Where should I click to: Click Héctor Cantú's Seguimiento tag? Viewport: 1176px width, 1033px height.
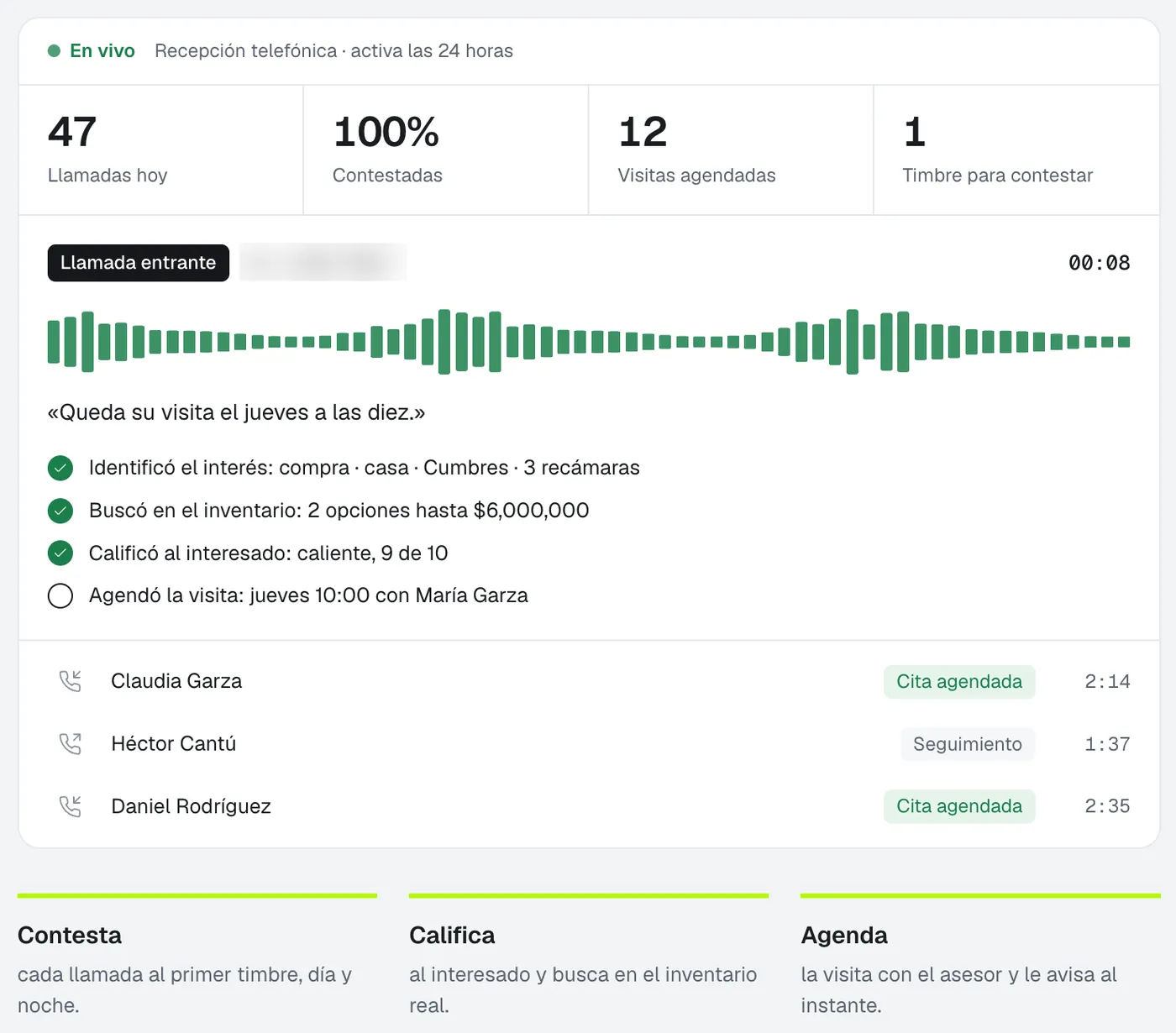968,744
